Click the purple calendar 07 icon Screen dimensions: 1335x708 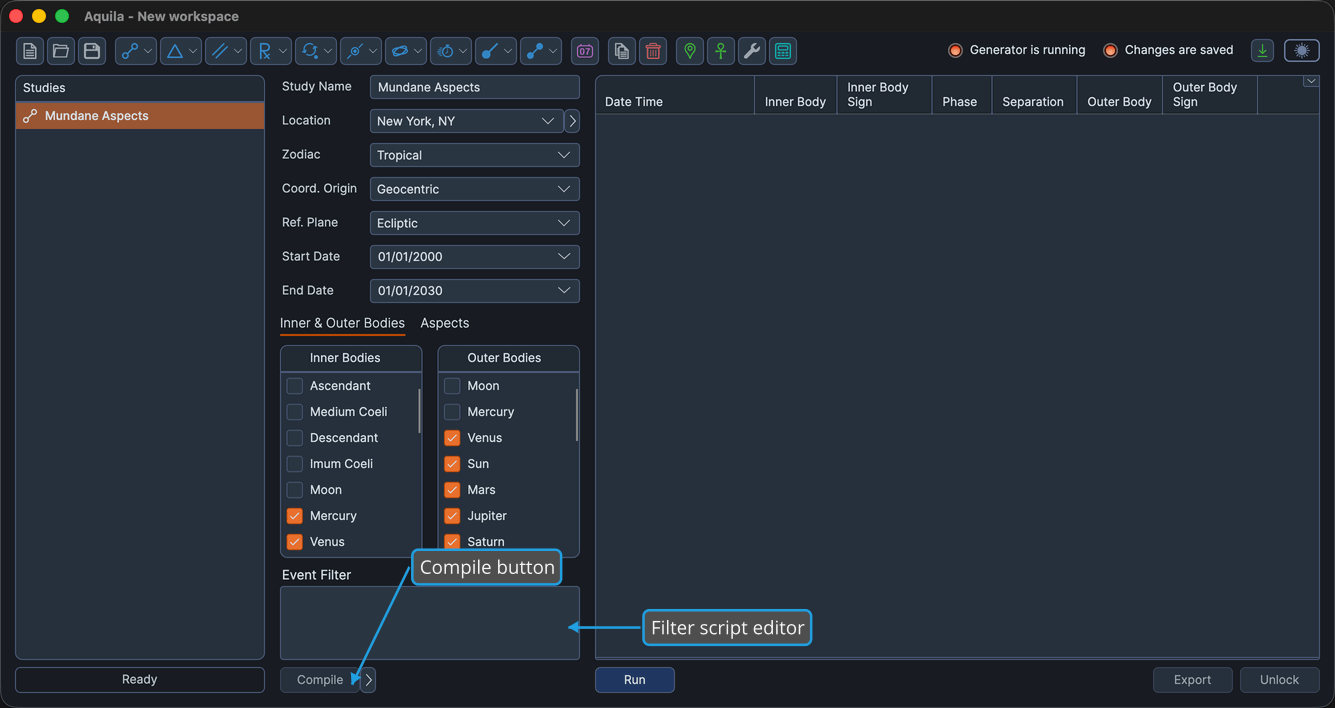click(585, 51)
